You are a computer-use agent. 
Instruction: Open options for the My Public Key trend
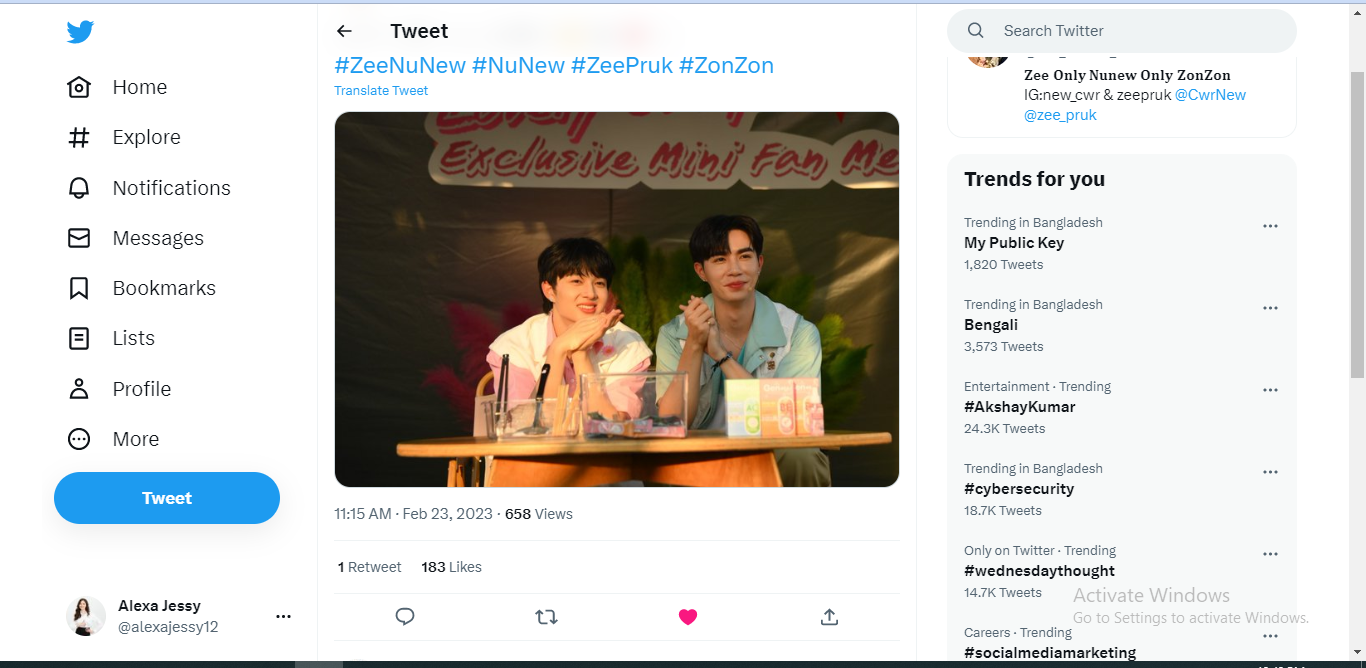tap(1270, 226)
